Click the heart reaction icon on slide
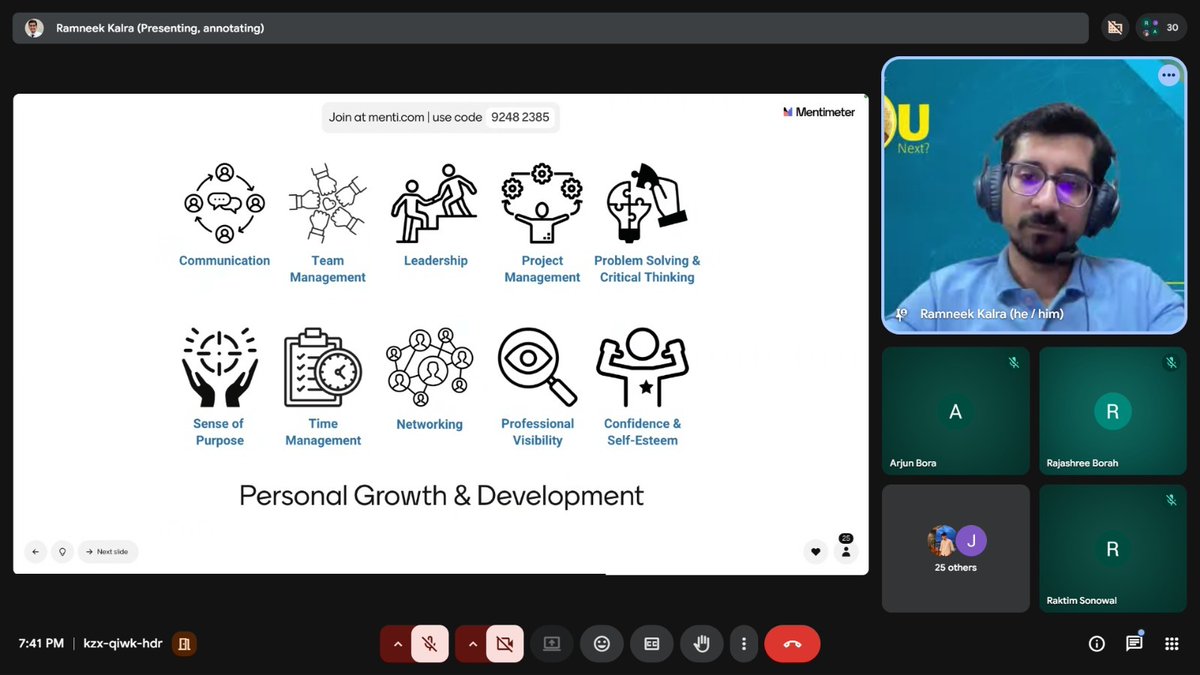 point(816,551)
